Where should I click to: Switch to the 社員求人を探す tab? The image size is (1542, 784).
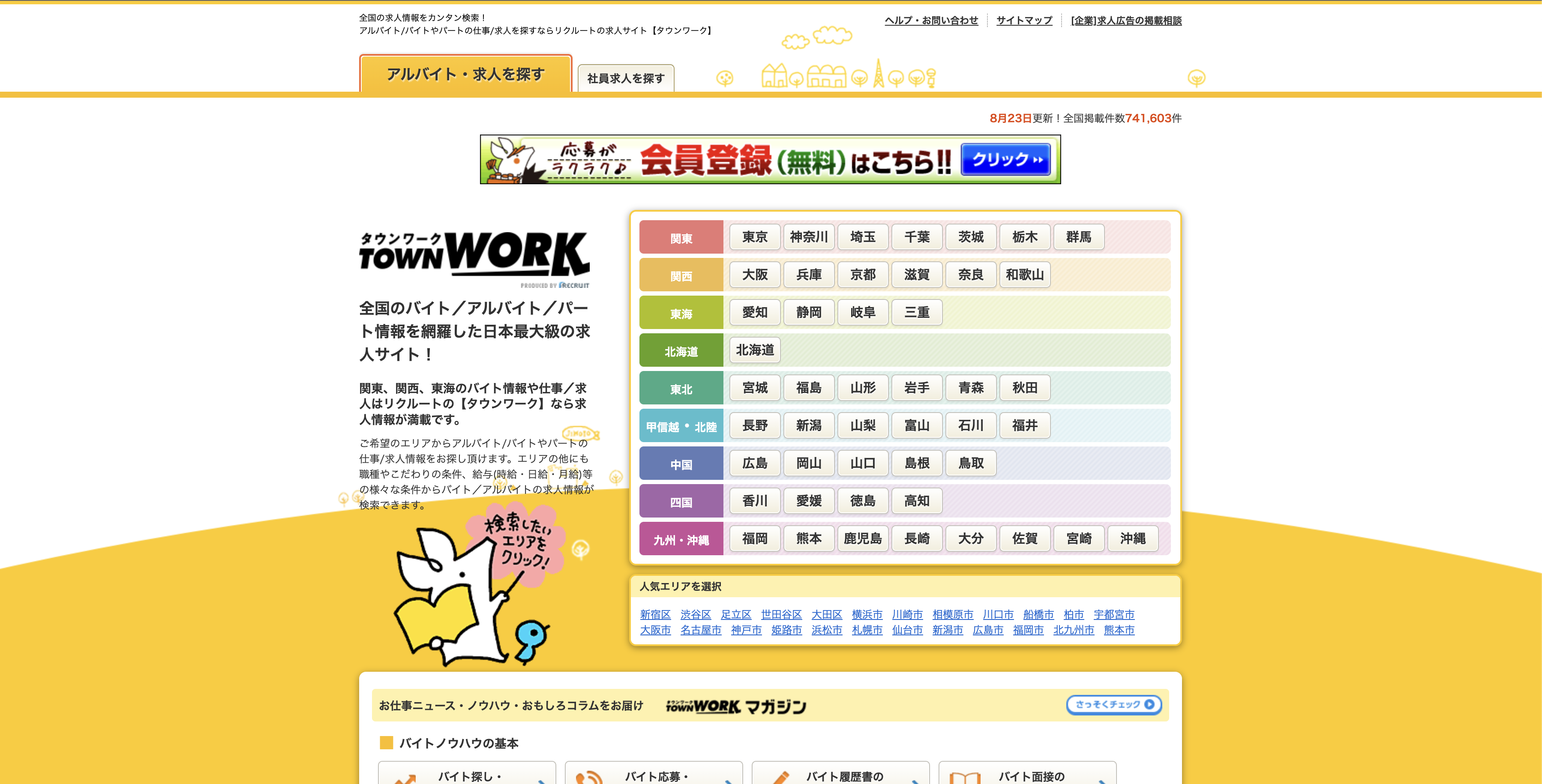[x=626, y=78]
